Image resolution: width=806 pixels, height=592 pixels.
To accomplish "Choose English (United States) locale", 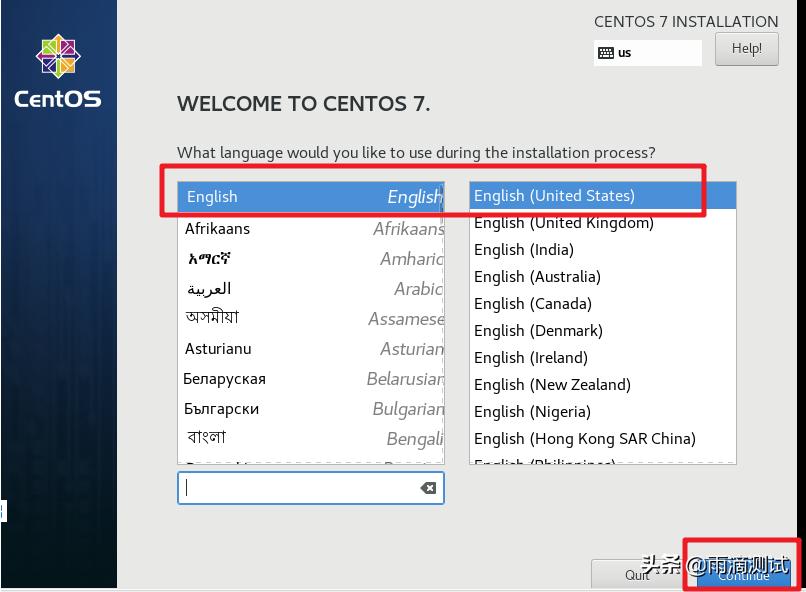I will [602, 196].
